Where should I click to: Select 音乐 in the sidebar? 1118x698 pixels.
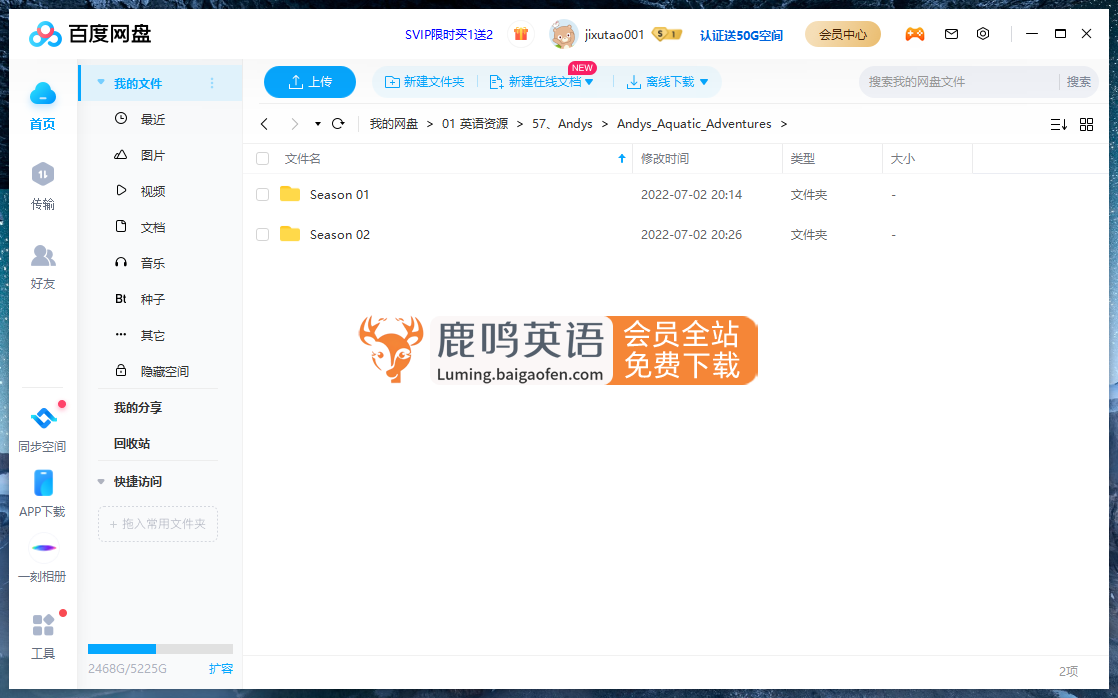click(x=153, y=263)
